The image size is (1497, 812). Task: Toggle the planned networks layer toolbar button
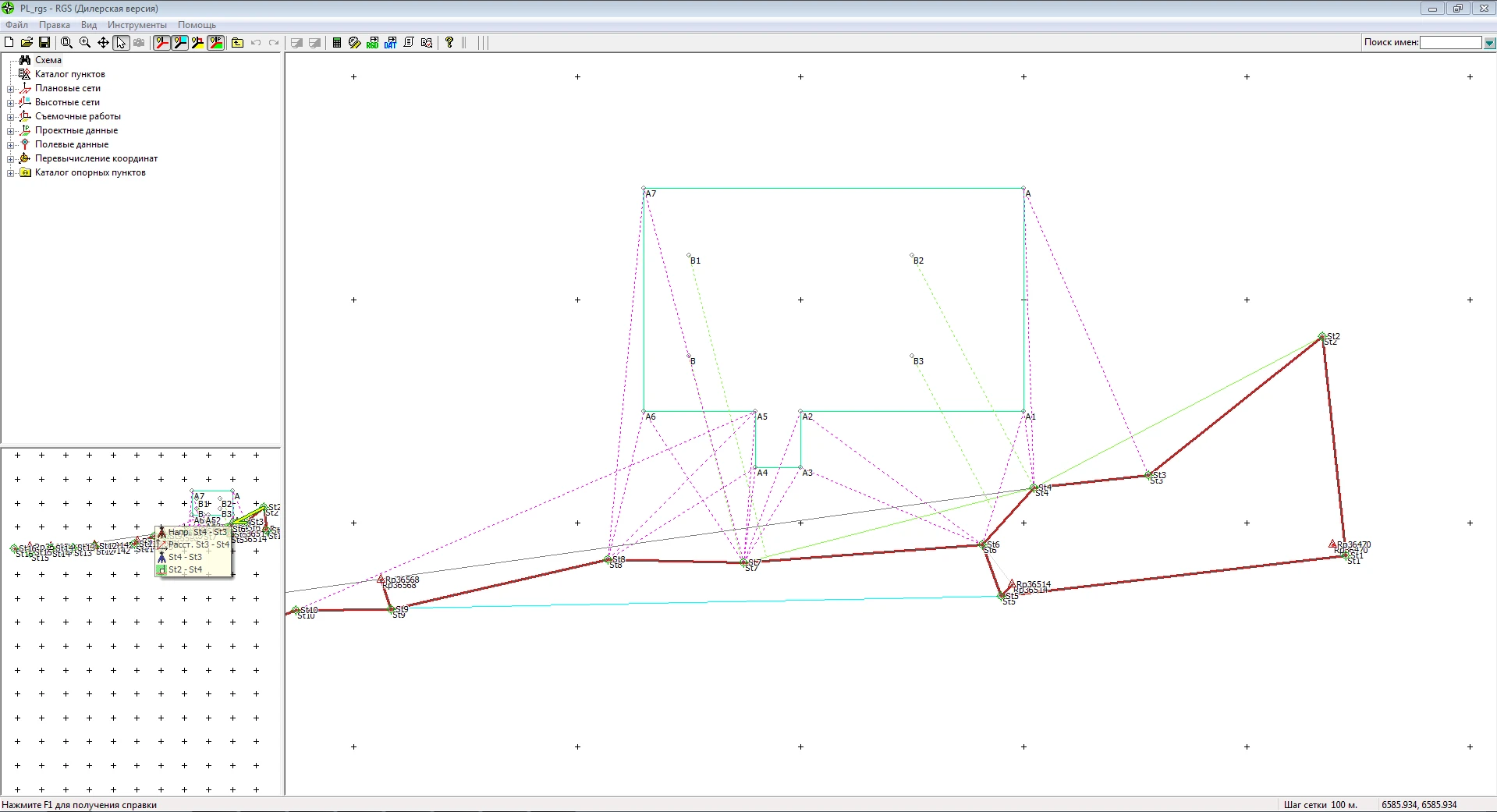(161, 43)
